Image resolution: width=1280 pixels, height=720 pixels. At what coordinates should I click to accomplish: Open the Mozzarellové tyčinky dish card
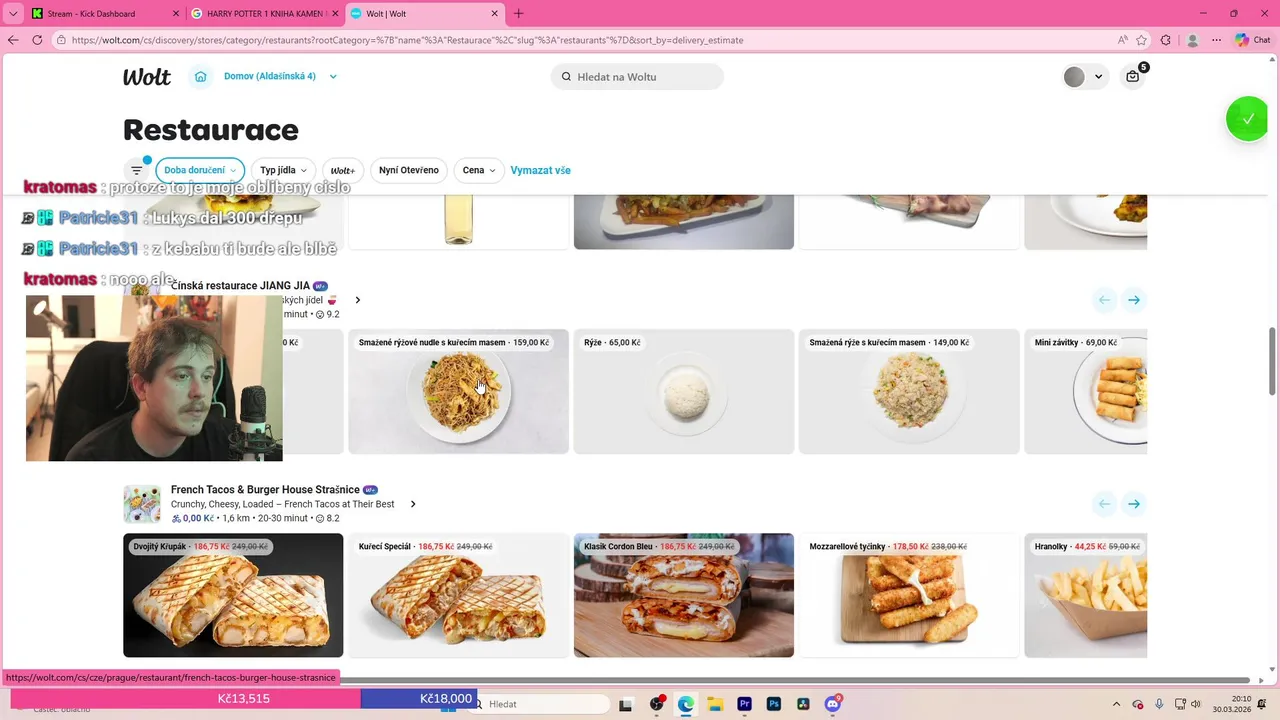[909, 596]
